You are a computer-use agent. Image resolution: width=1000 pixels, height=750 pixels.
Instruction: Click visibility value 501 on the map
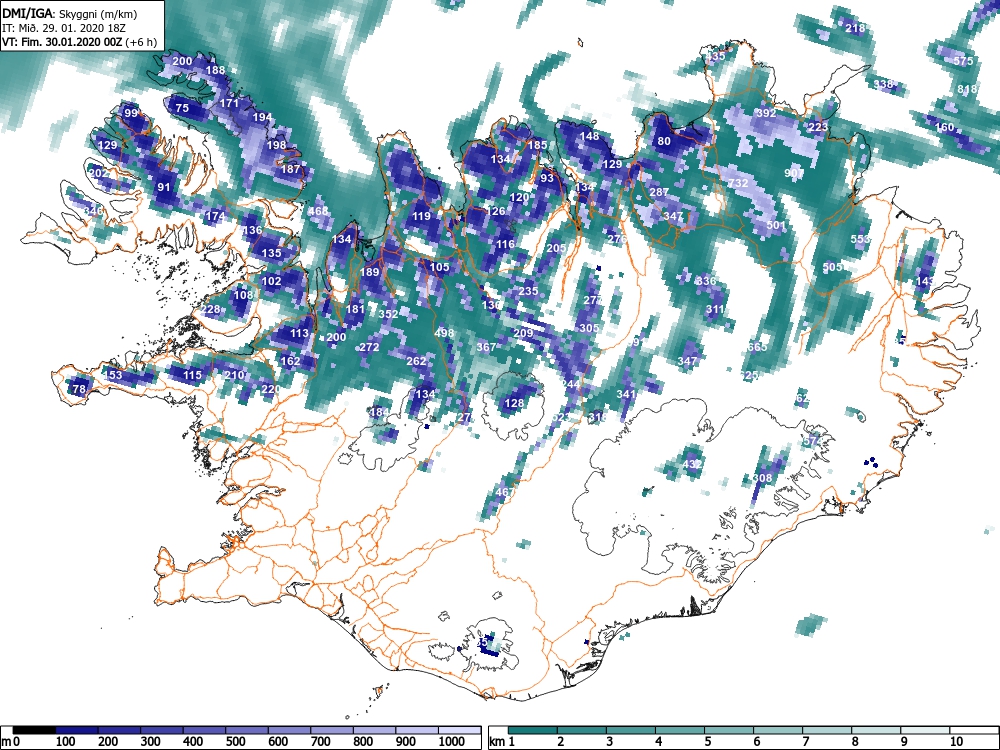pos(776,225)
